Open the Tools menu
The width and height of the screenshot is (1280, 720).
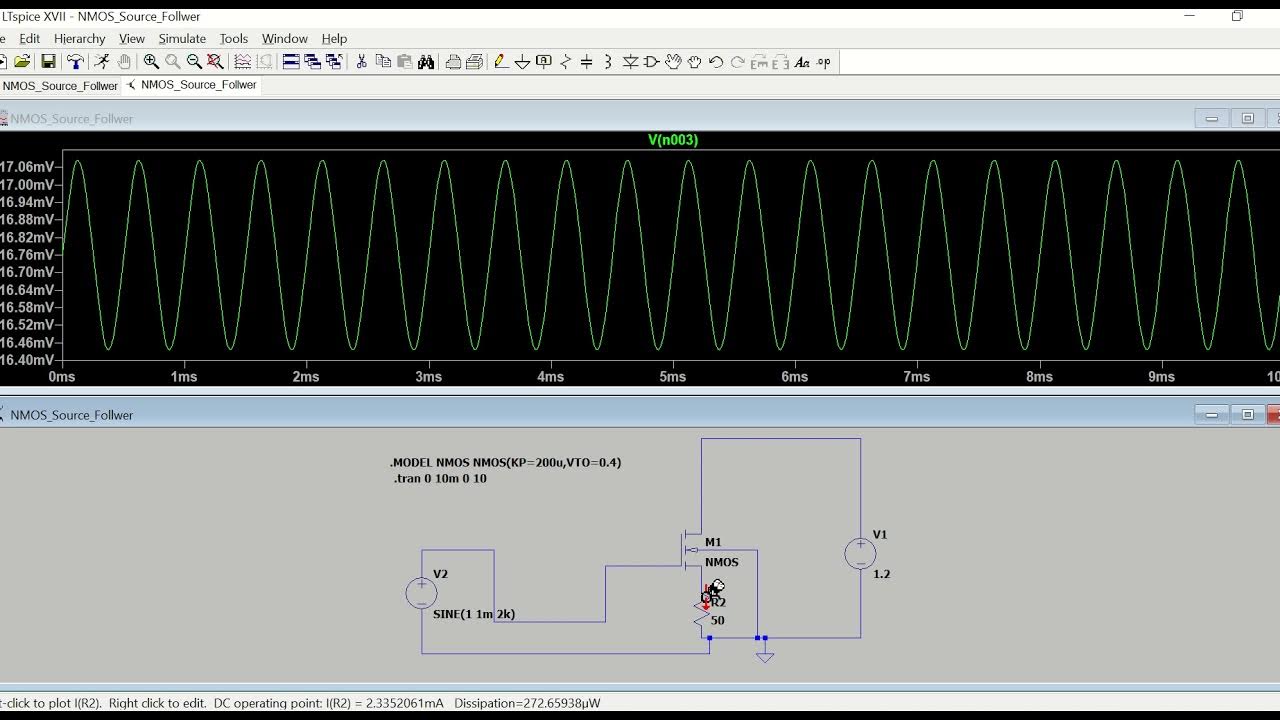(x=233, y=38)
